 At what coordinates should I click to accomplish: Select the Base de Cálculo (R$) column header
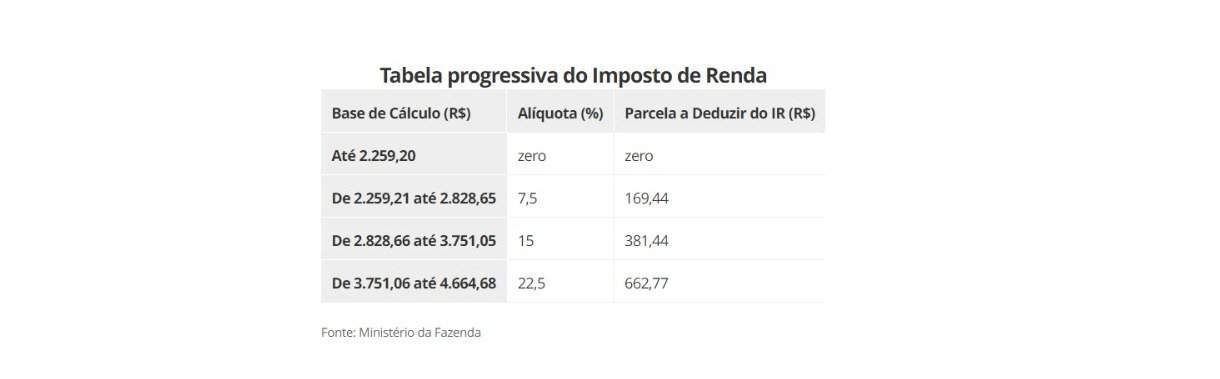(401, 113)
